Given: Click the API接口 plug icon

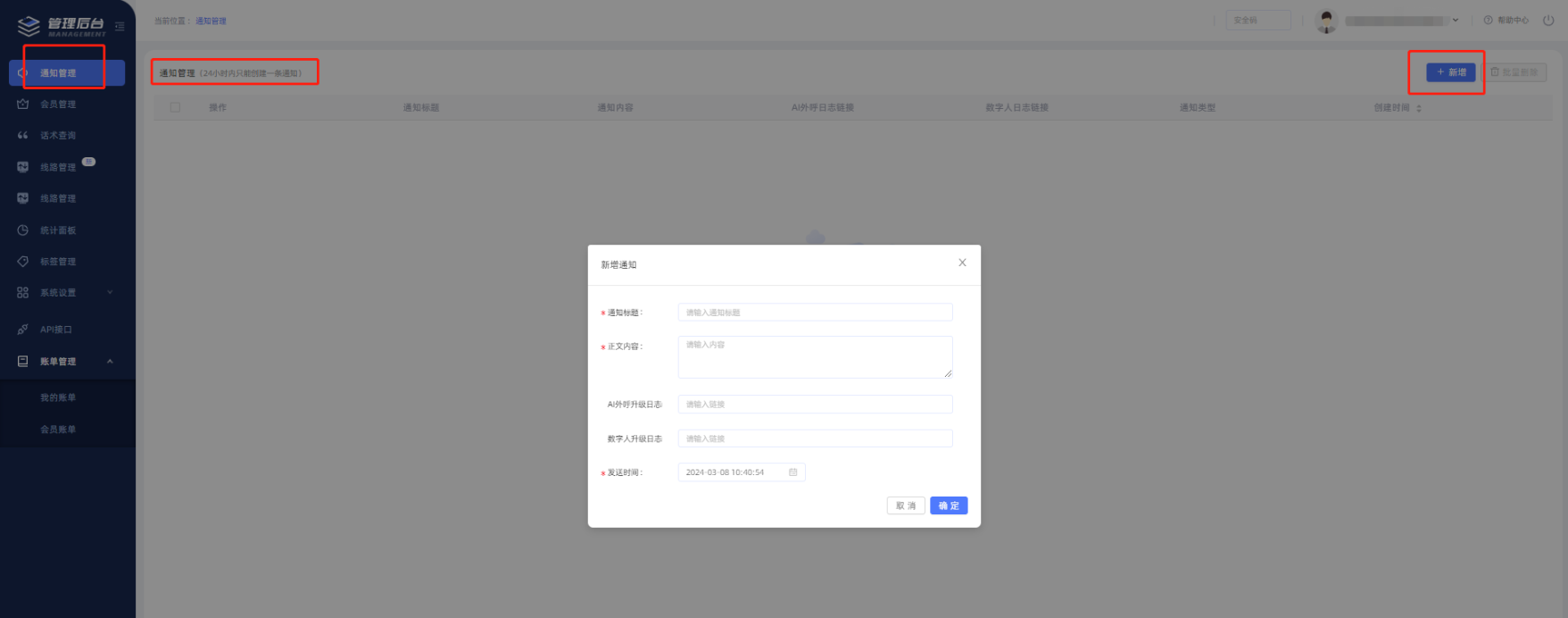Looking at the screenshot, I should point(23,330).
